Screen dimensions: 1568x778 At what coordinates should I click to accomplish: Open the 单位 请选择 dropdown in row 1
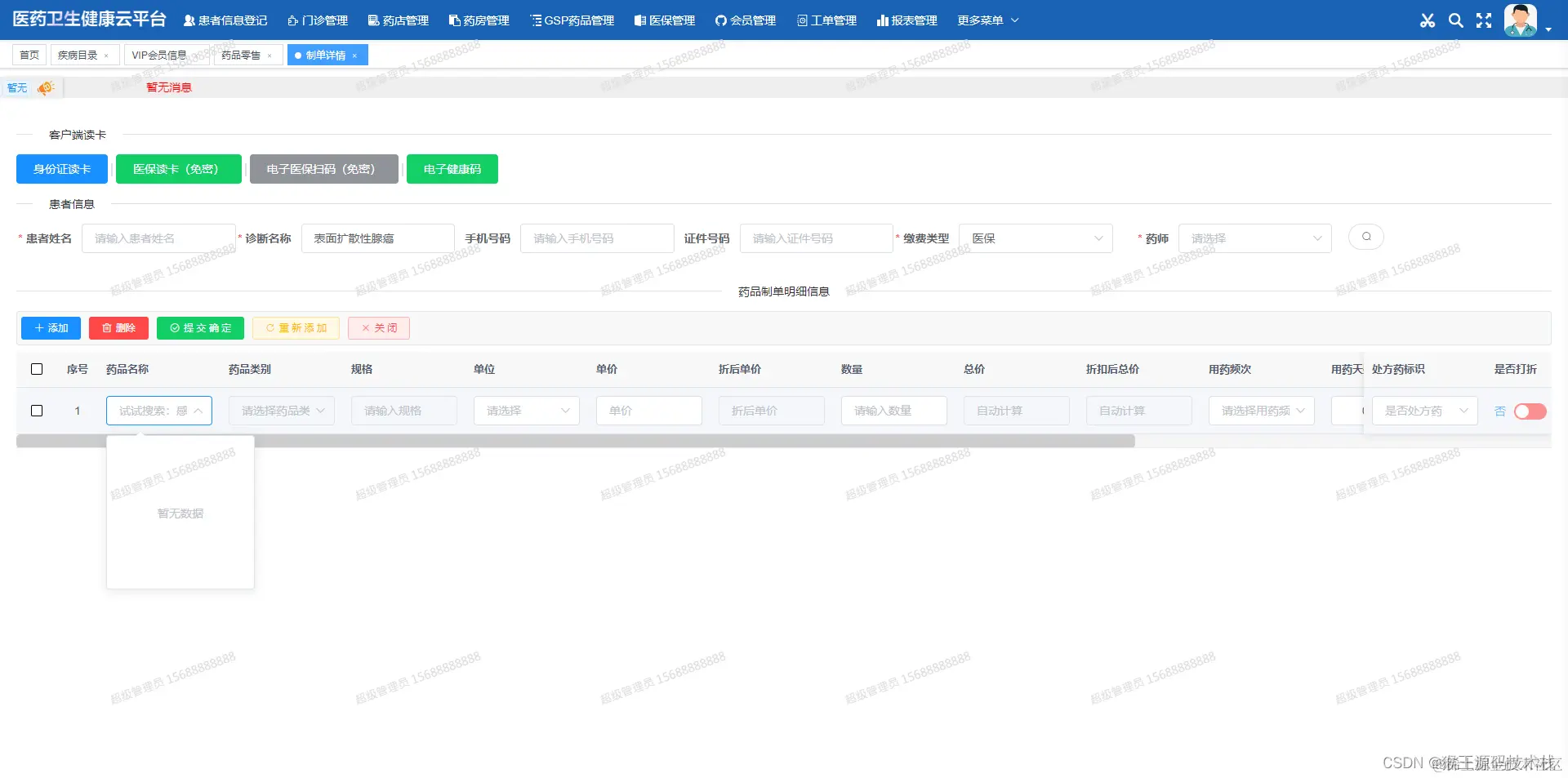527,411
